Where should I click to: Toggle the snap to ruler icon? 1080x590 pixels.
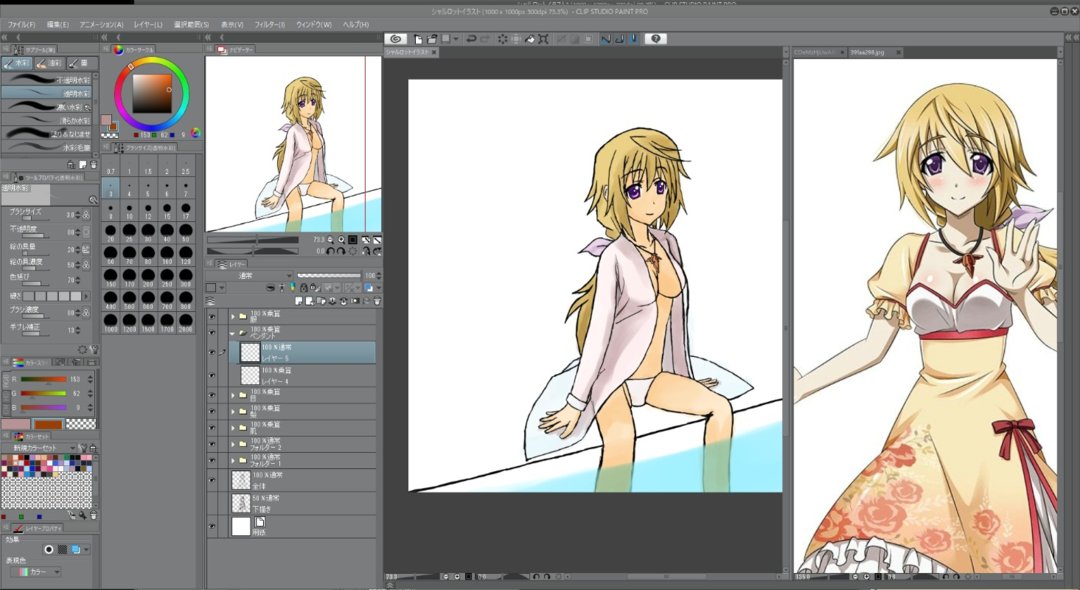pos(605,39)
